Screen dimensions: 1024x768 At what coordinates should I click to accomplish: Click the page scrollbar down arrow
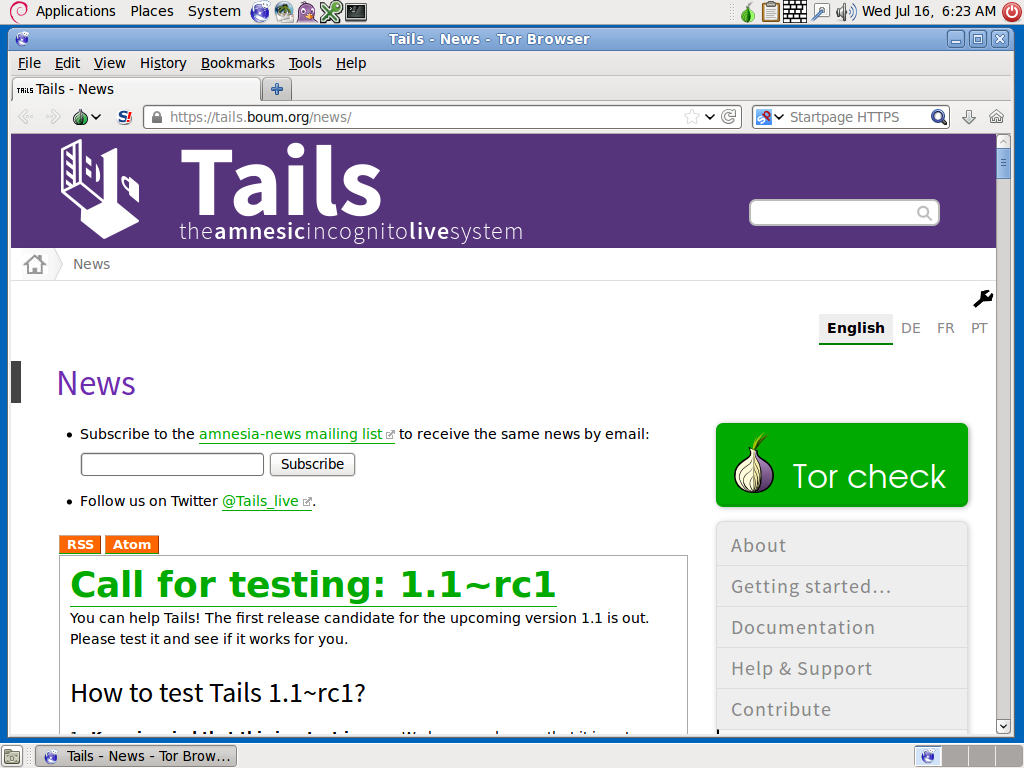[1004, 726]
